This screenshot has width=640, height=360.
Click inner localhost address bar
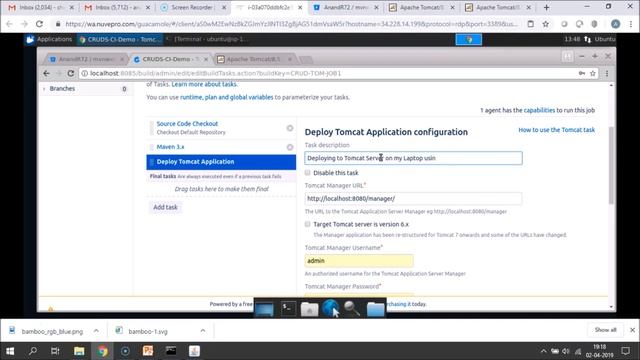pos(327,73)
